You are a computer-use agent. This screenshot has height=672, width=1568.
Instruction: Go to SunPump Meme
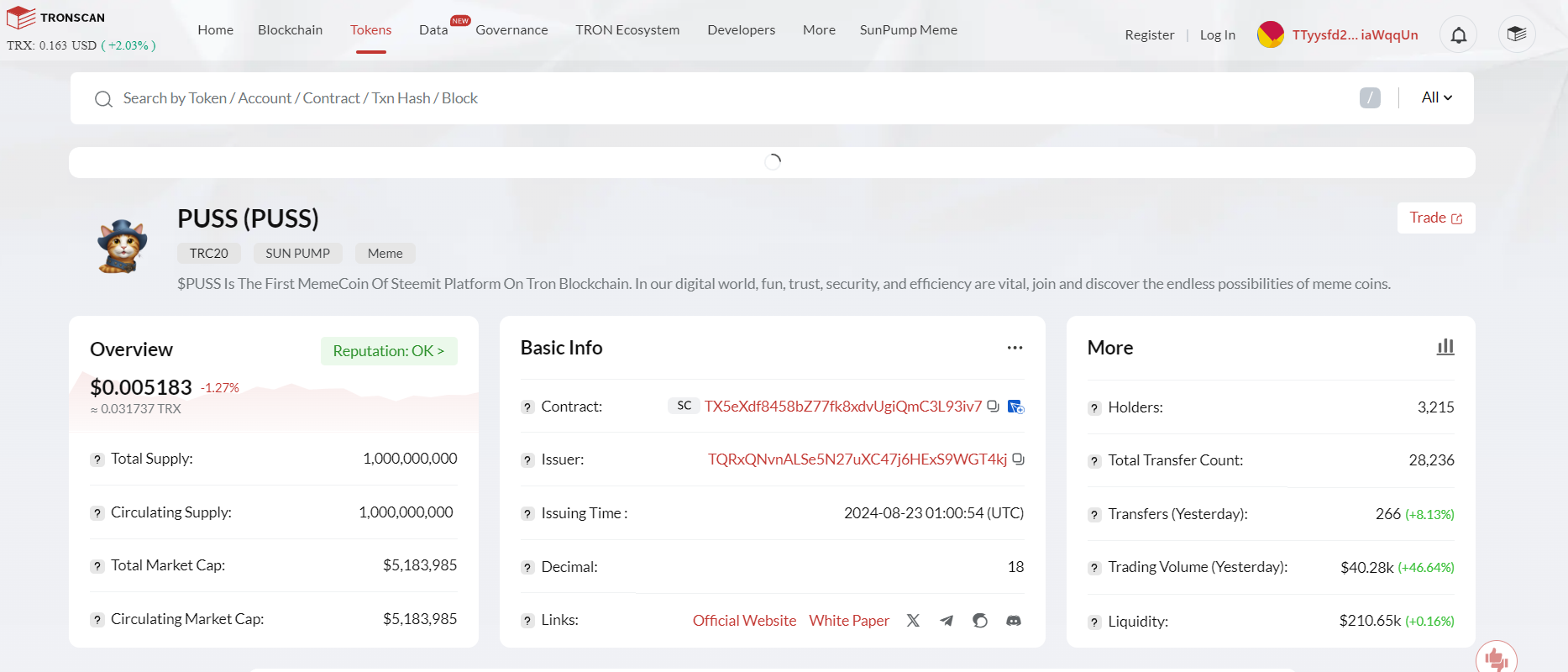(908, 30)
